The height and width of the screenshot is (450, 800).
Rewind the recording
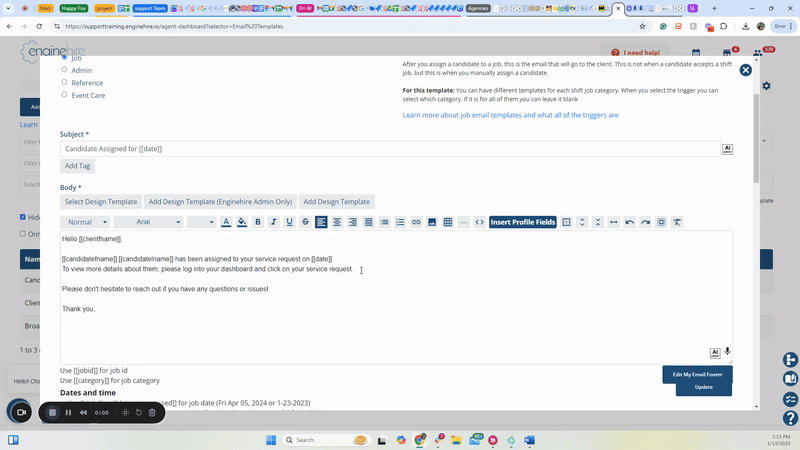pos(83,413)
